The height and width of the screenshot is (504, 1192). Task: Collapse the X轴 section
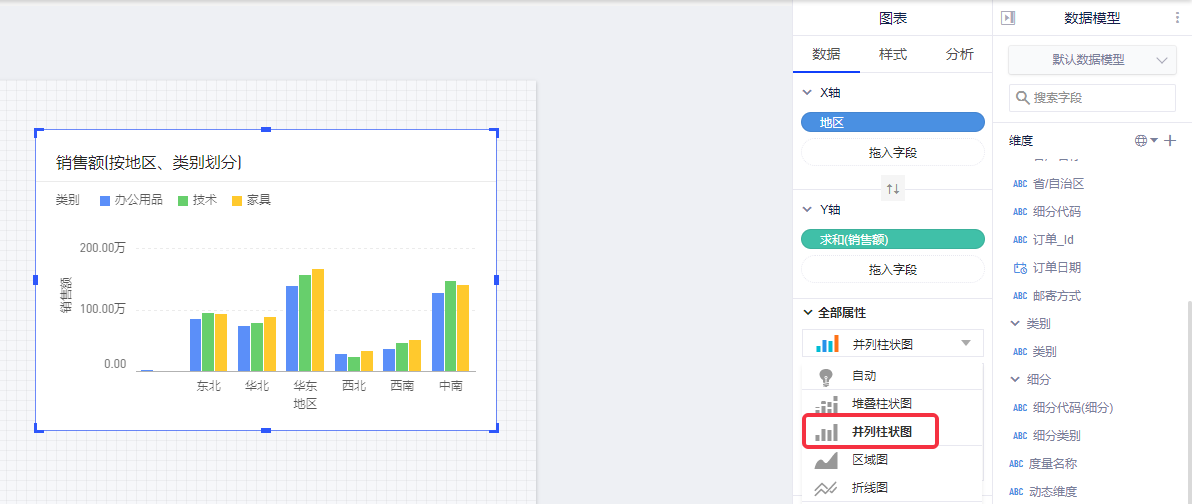pyautogui.click(x=808, y=92)
